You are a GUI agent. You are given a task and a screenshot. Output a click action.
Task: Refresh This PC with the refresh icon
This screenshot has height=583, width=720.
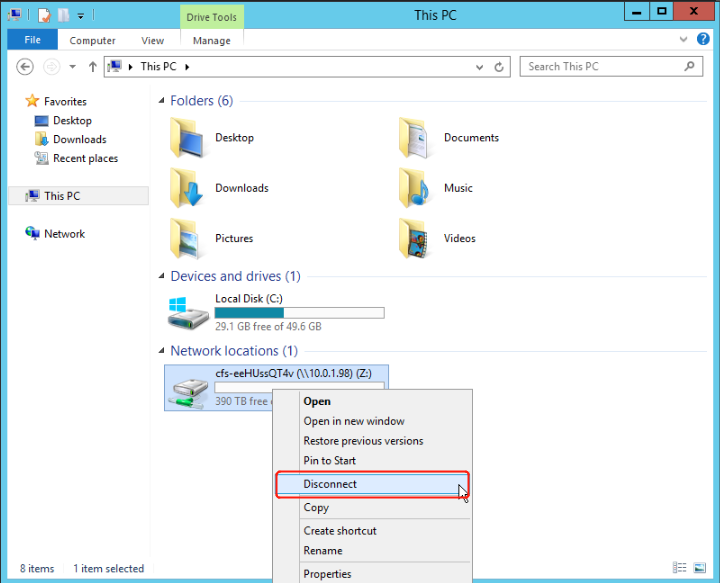(499, 67)
